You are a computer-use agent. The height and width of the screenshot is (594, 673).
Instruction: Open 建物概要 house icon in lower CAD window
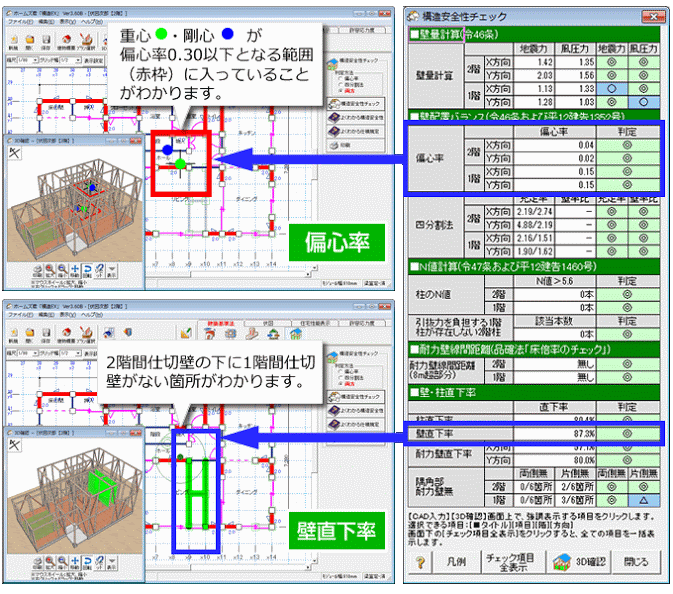point(66,334)
